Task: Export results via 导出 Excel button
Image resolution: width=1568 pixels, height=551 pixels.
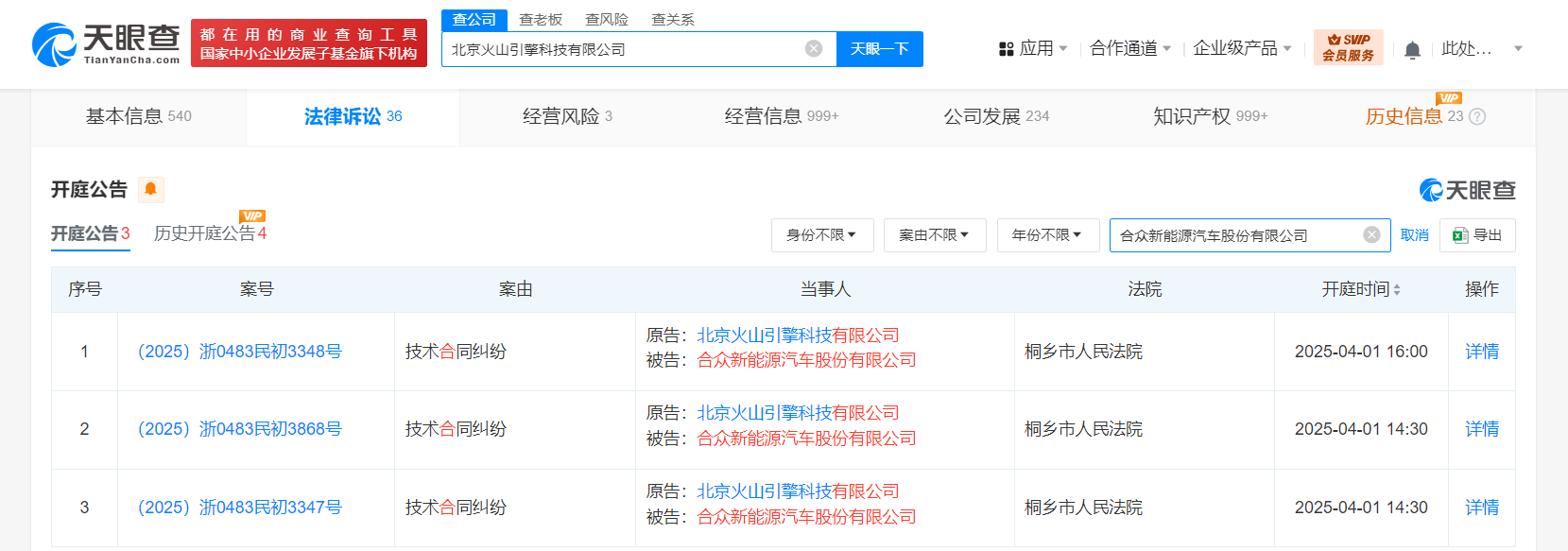Action: point(1477,235)
